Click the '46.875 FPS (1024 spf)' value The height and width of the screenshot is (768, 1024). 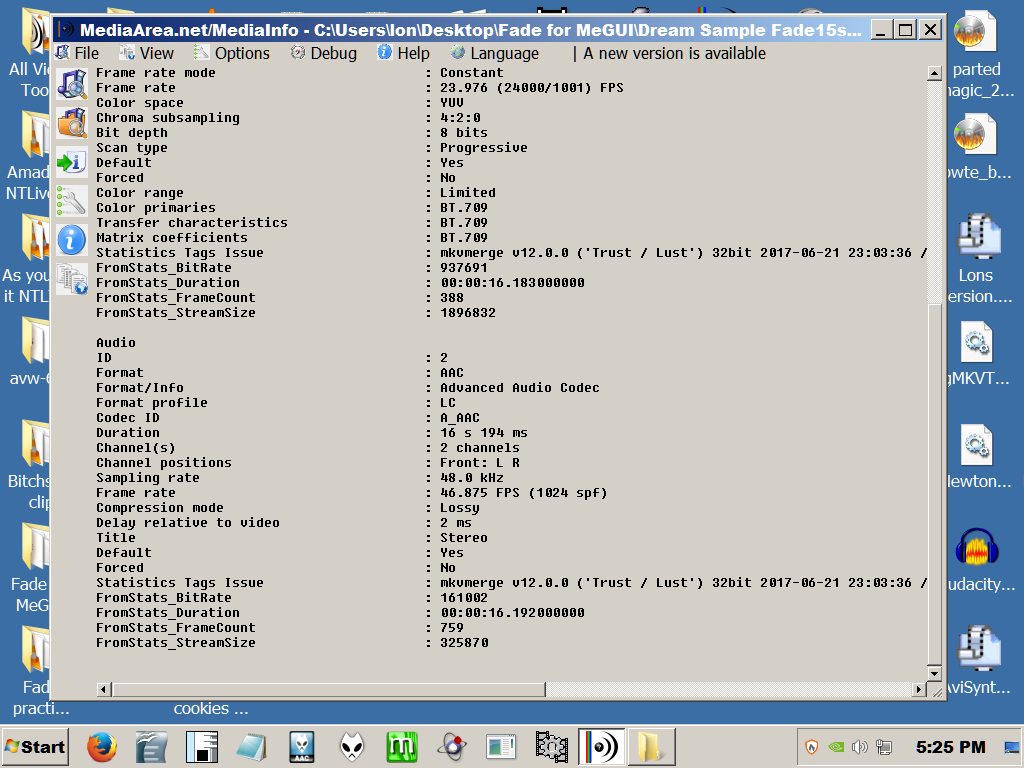523,493
